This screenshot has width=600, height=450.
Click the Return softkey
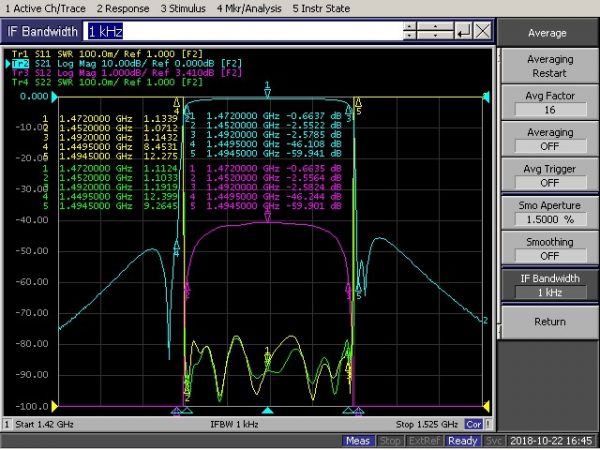[x=550, y=322]
